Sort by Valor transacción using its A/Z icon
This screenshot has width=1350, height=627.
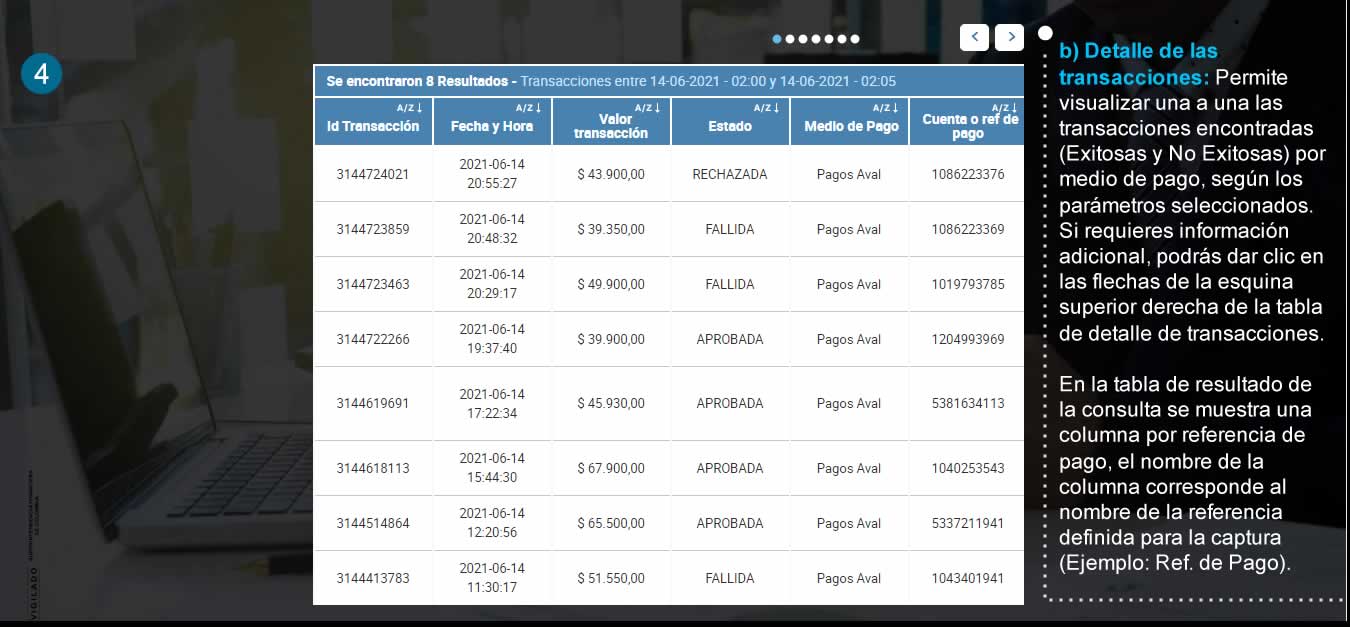[x=647, y=107]
